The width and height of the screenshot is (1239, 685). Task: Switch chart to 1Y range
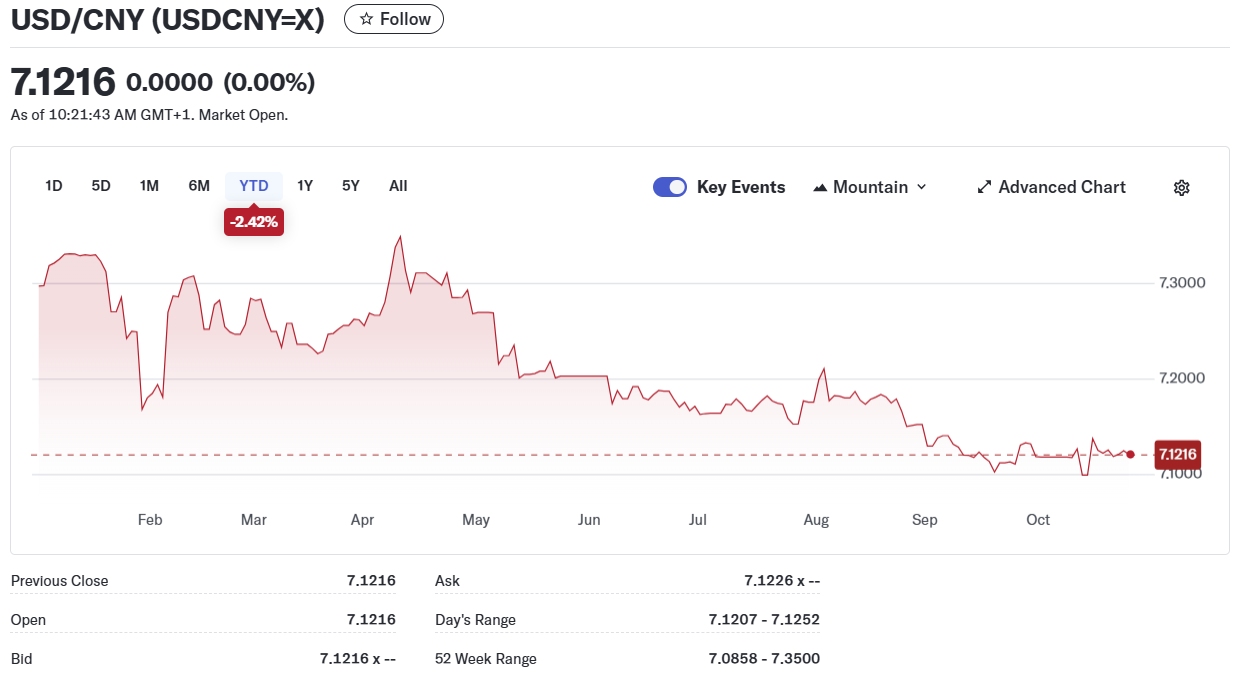(305, 186)
